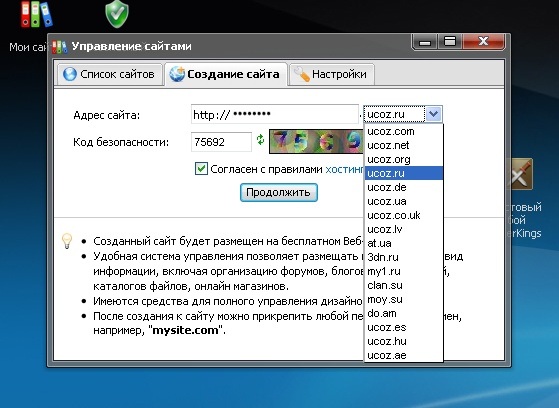The width and height of the screenshot is (559, 408).
Task: Click the globe icon on Список сайтов tab
Action: (x=70, y=74)
